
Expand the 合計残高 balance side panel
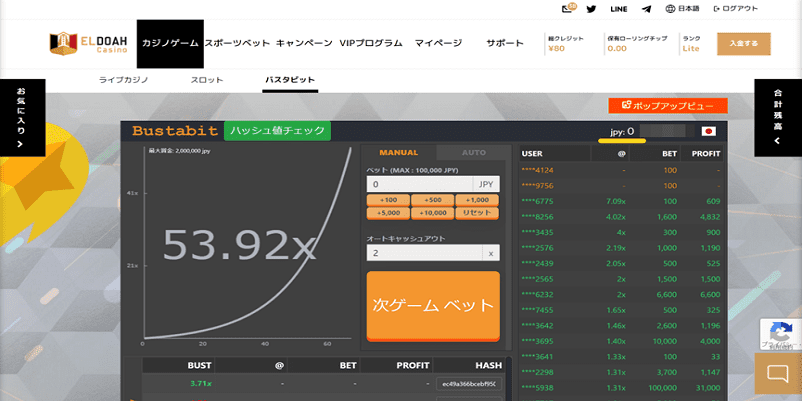tap(778, 118)
